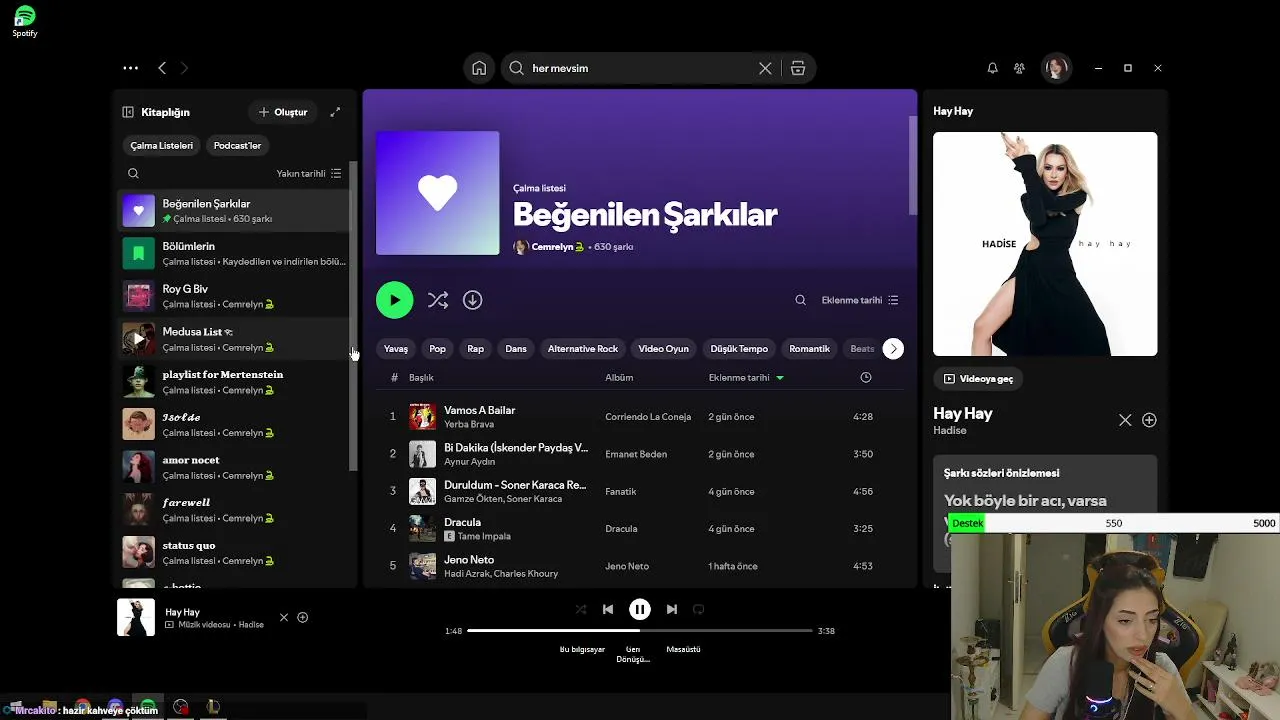Search within the library
This screenshot has width=1280, height=720.
133,173
